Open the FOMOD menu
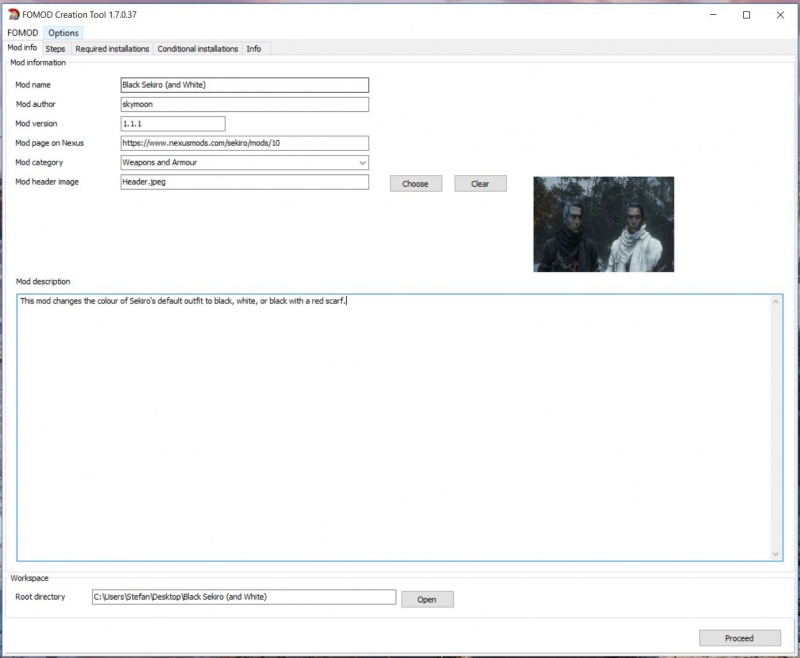 22,33
